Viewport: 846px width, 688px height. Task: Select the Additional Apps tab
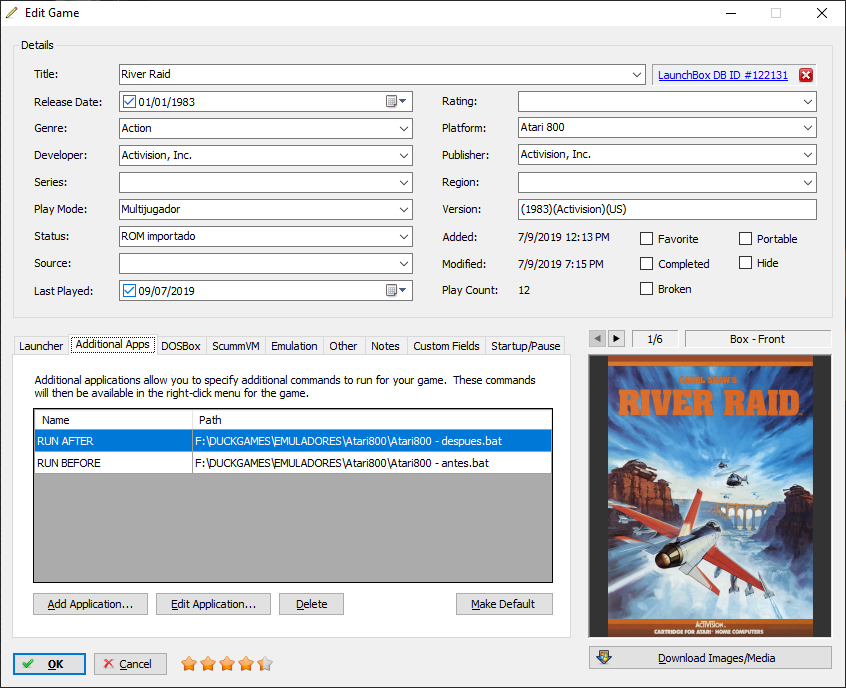[x=112, y=344]
